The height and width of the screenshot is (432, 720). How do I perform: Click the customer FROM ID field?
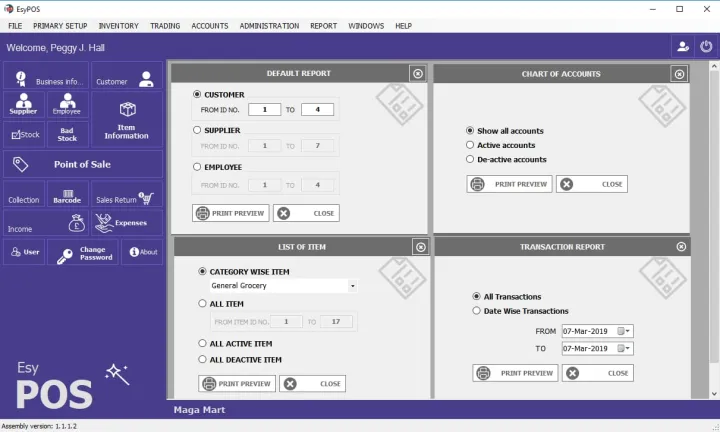tap(264, 109)
